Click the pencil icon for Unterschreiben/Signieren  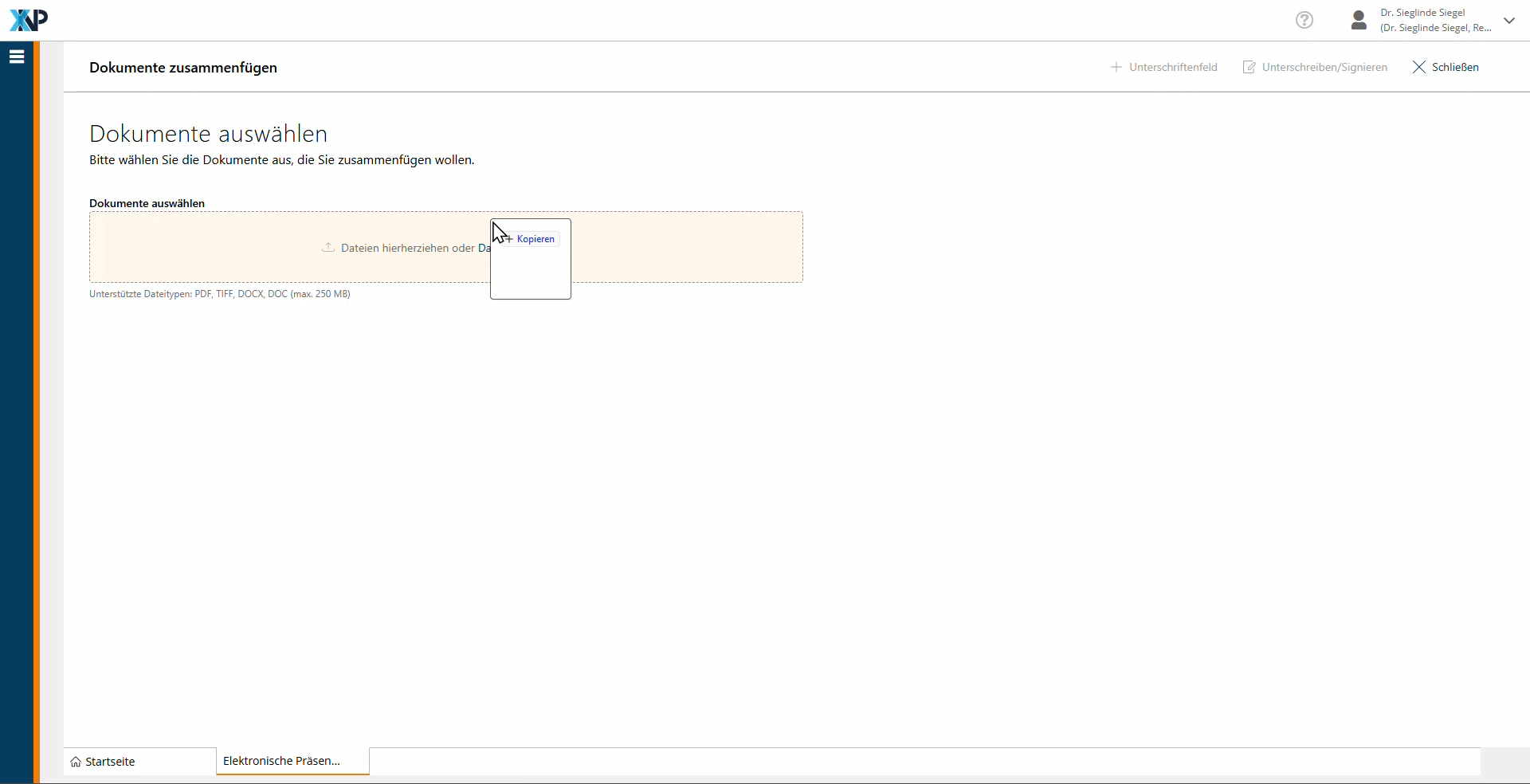[1249, 68]
